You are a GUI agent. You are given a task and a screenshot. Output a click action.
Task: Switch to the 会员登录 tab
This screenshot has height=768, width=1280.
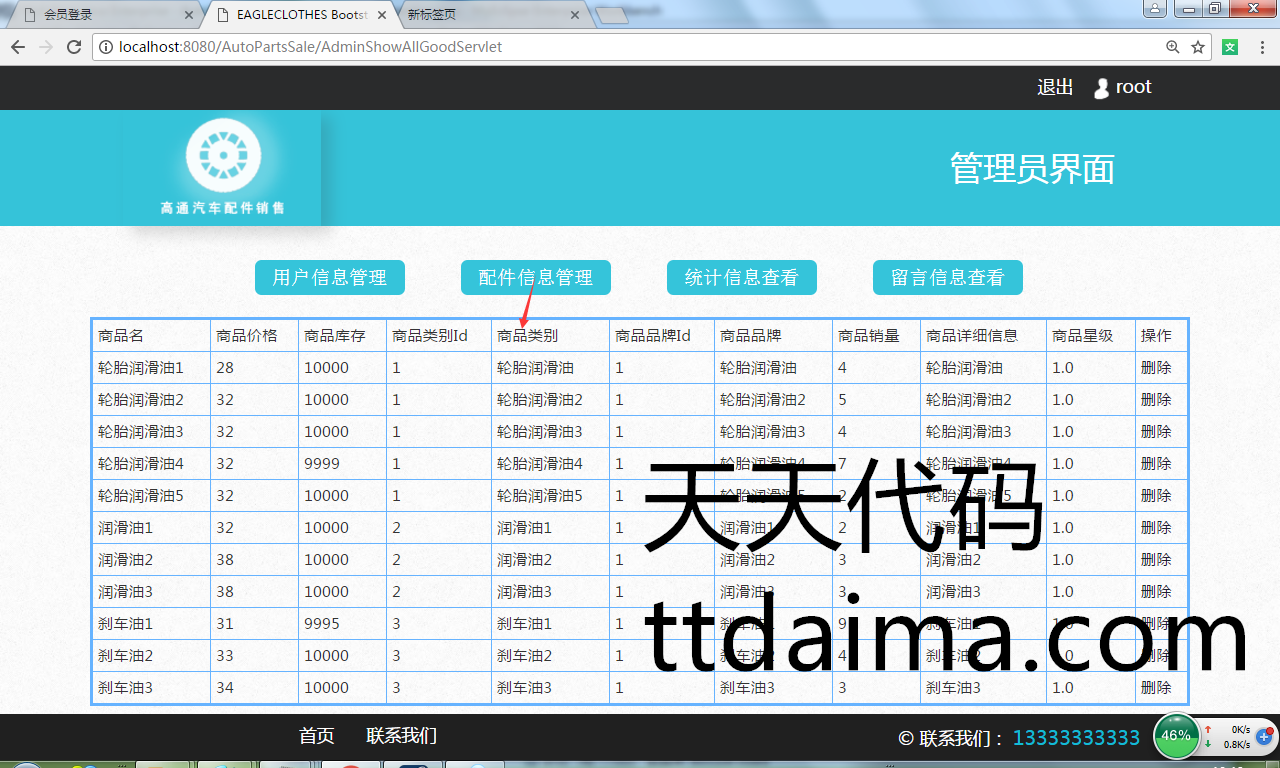tap(100, 15)
